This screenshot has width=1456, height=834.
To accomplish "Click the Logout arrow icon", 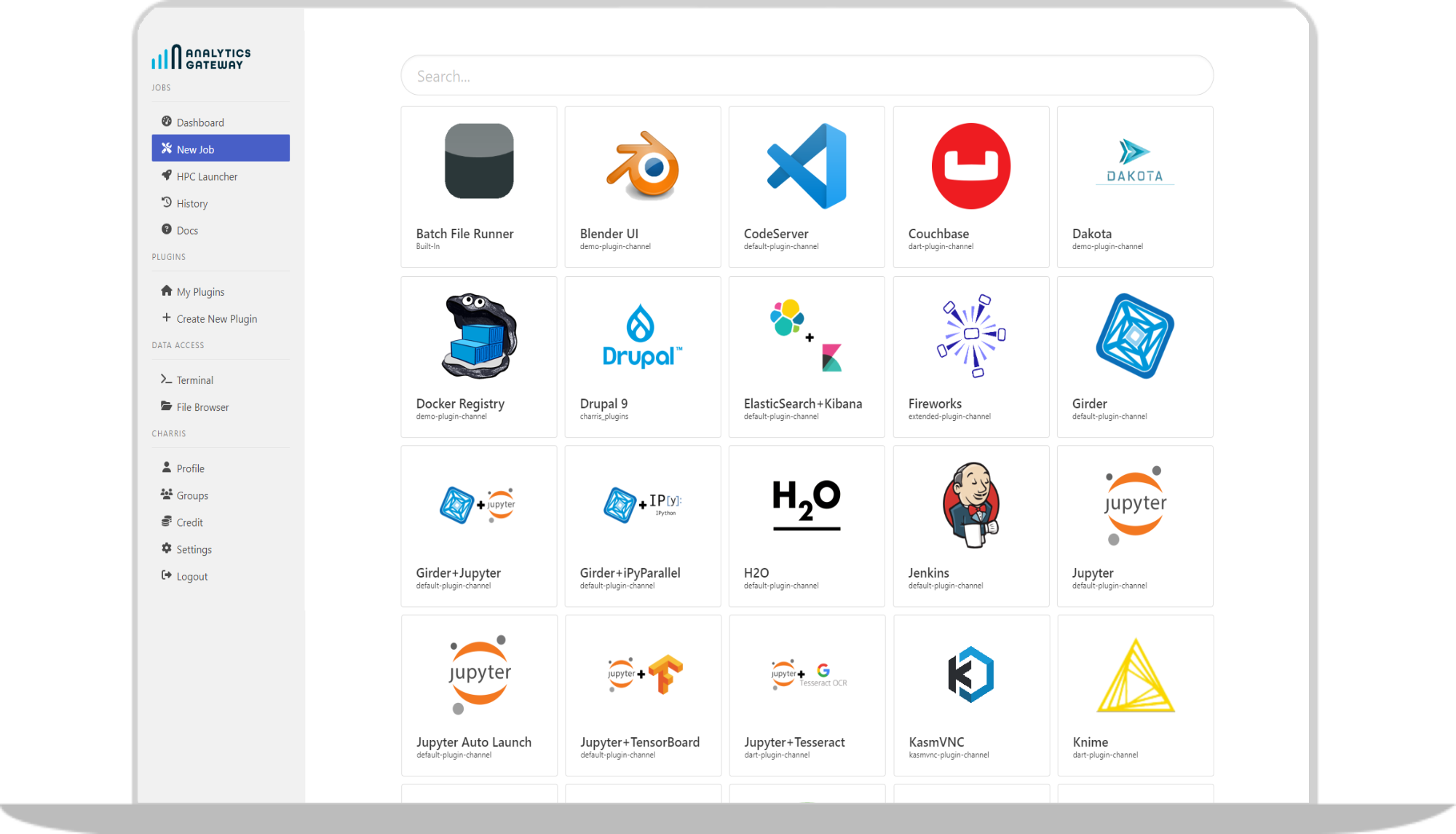I will [x=167, y=575].
